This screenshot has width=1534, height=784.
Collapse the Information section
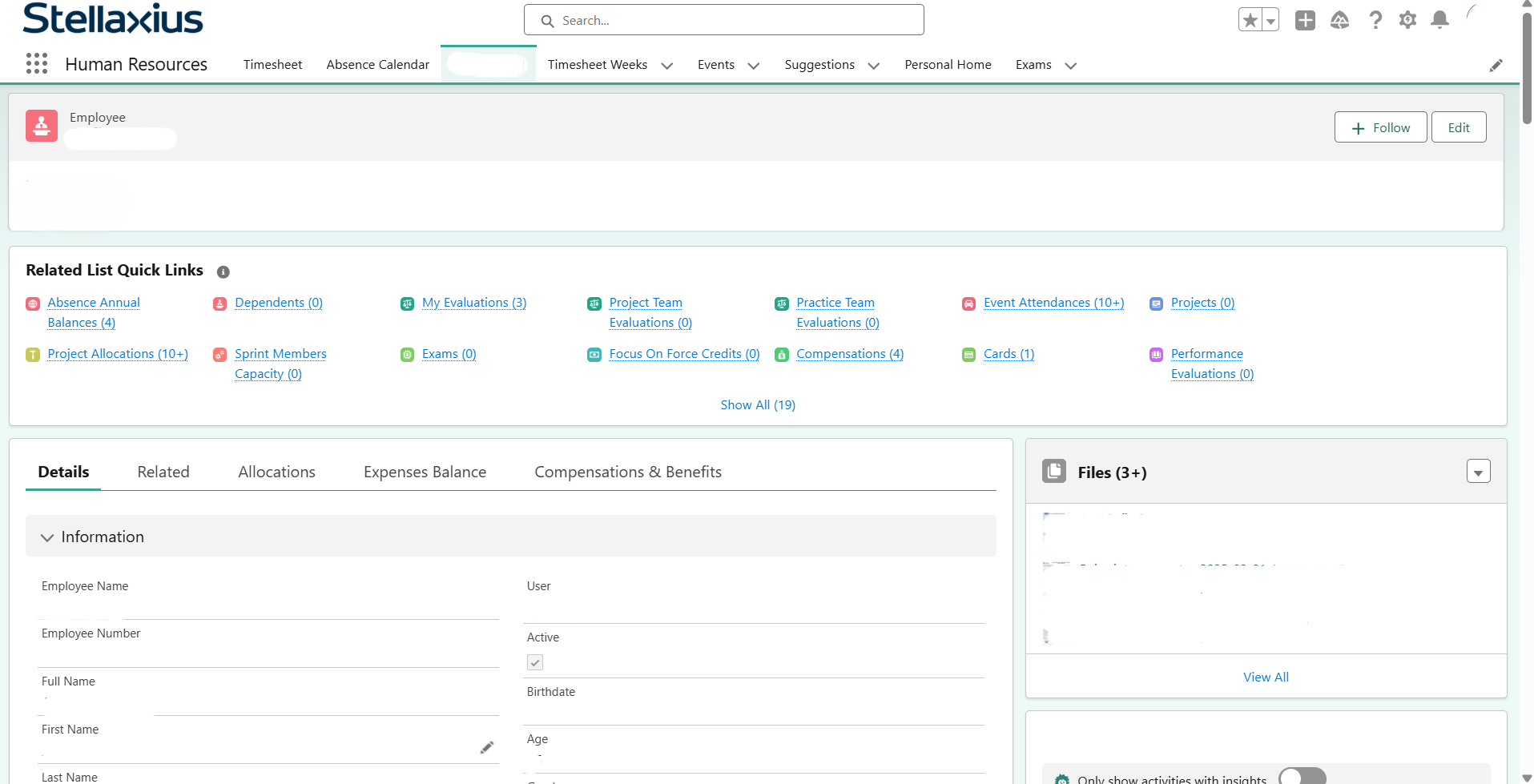[x=47, y=537]
